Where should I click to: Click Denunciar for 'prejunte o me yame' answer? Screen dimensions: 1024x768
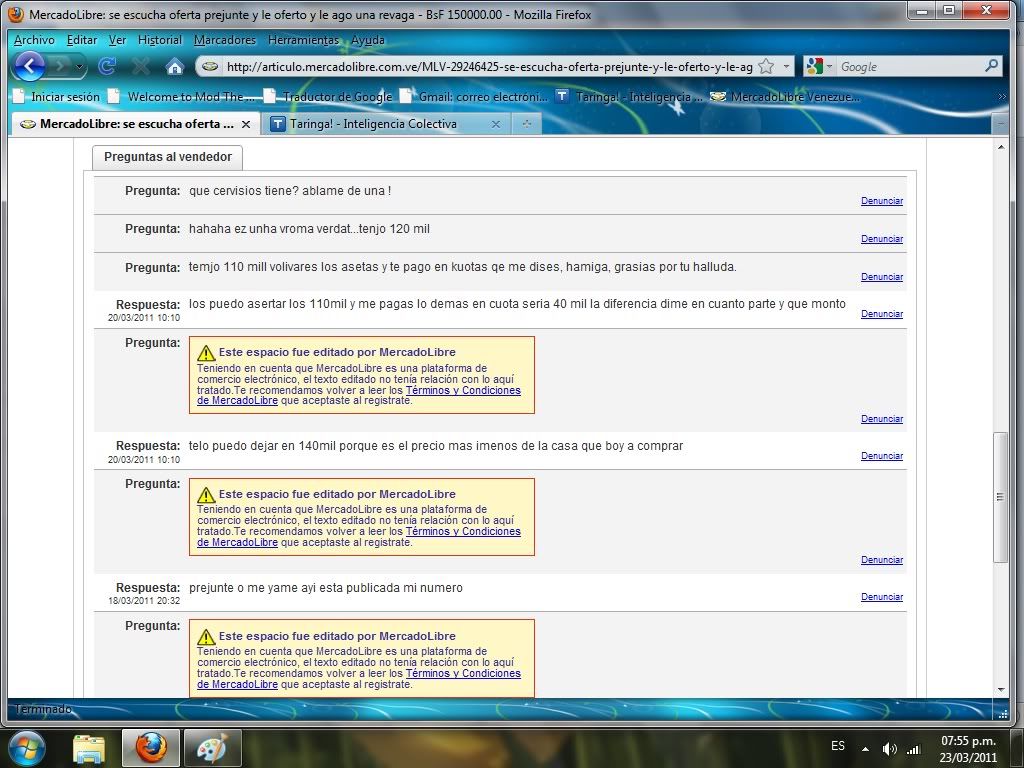point(882,597)
